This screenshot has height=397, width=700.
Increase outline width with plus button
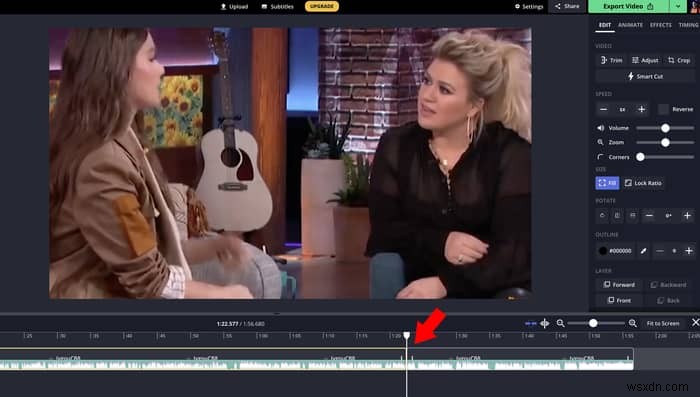pos(689,251)
